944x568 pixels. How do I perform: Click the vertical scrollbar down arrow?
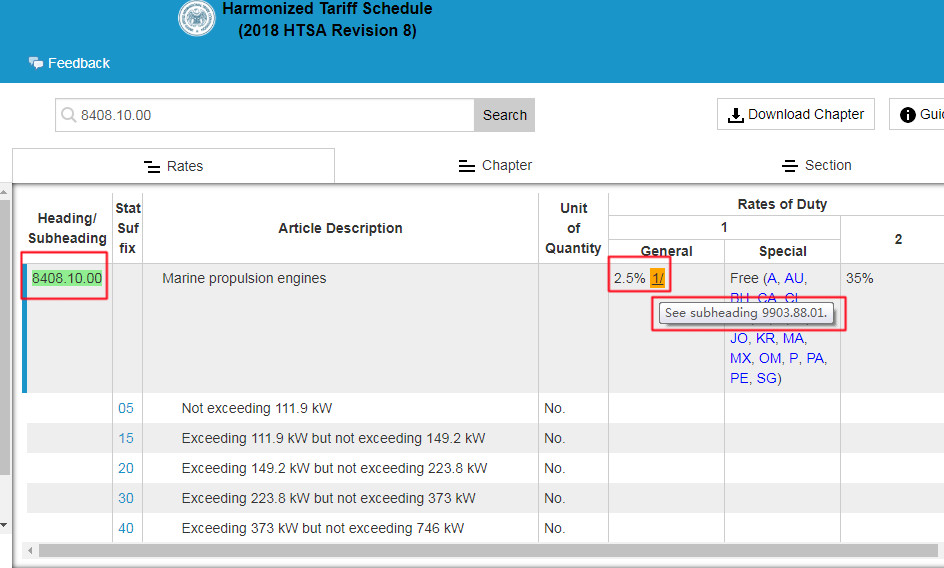click(5, 525)
